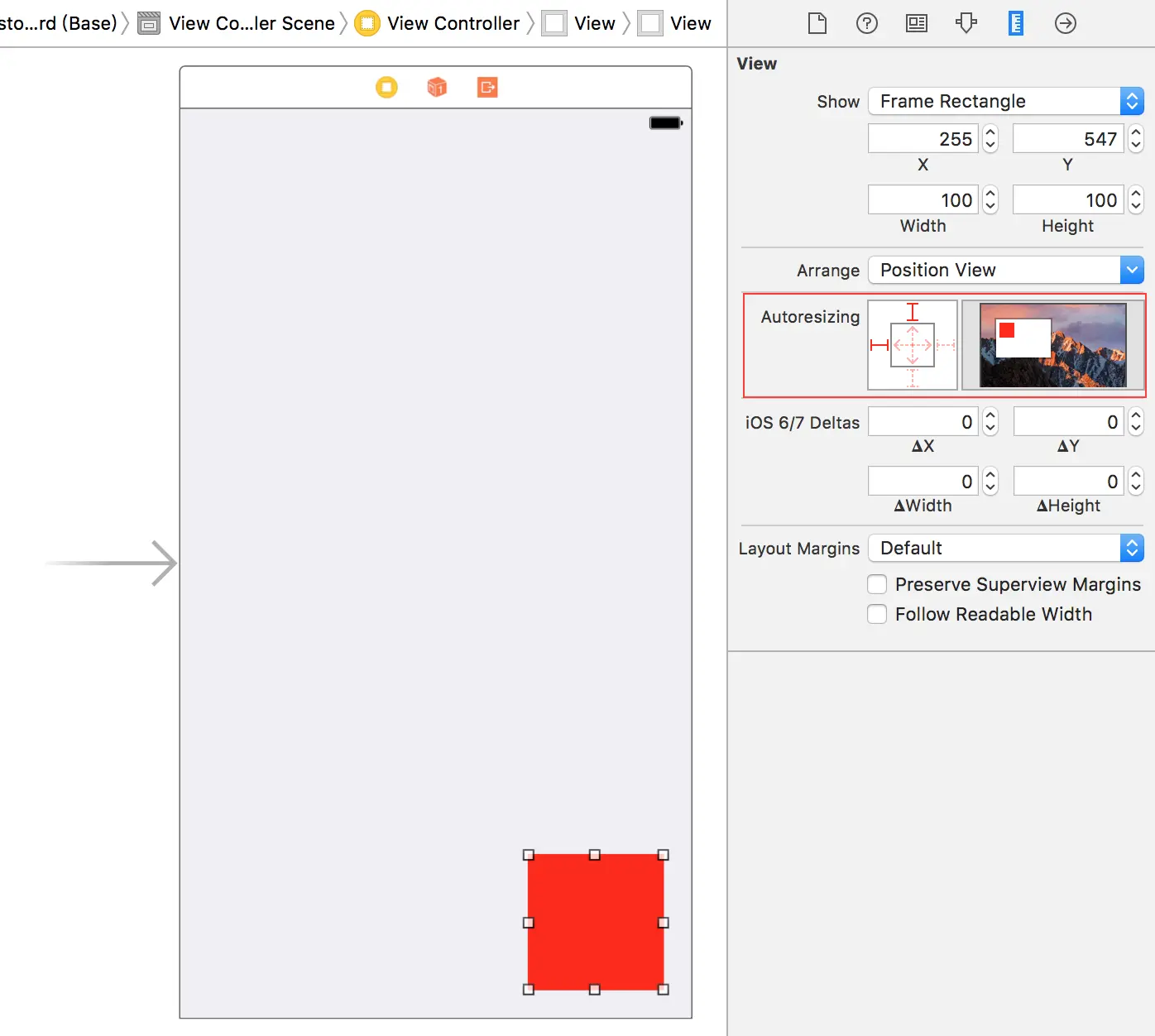Screen dimensions: 1155x1036
Task: Click the X field showing 255
Action: (923, 139)
